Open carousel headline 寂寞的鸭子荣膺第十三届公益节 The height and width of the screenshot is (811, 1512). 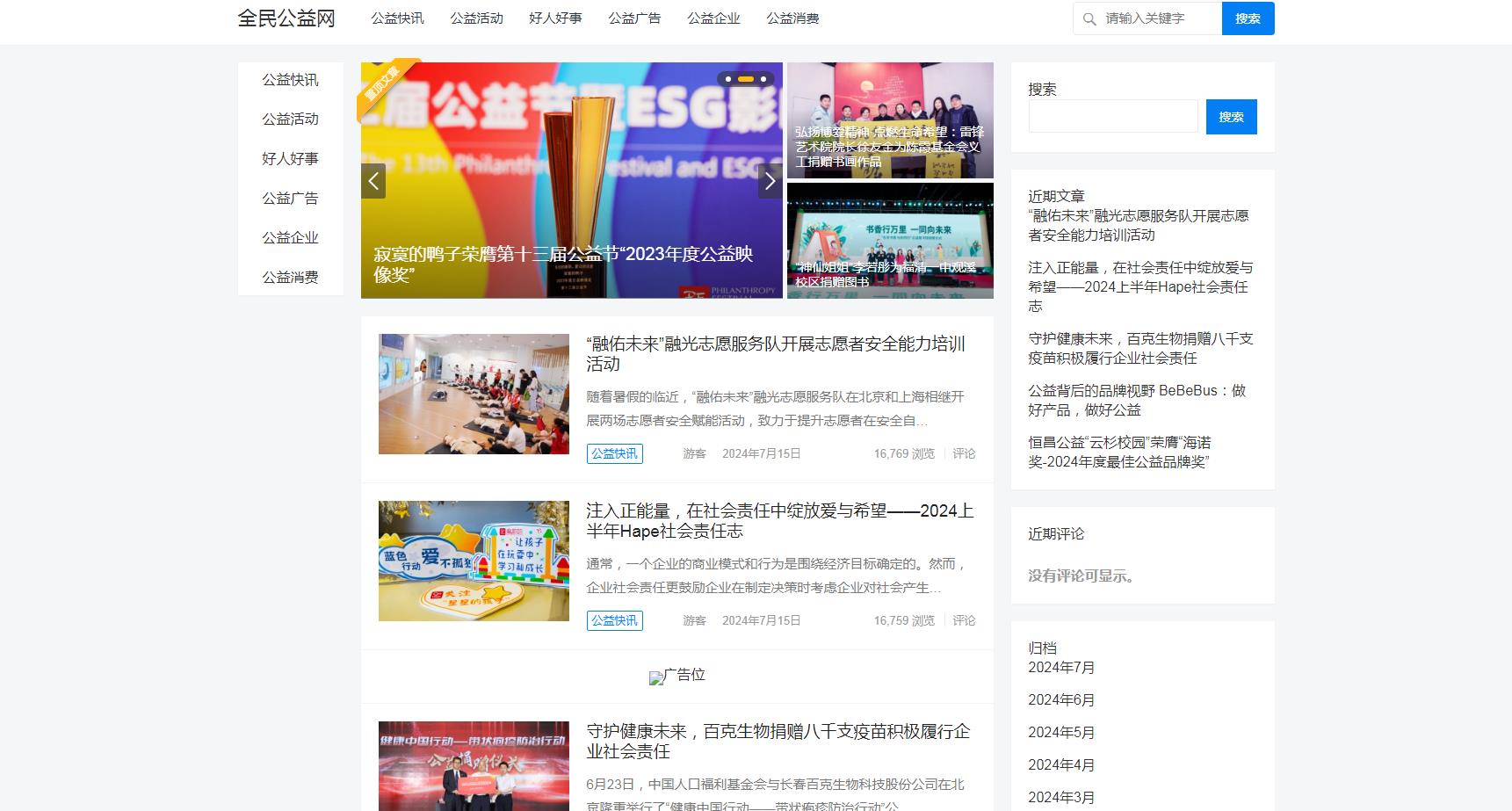(x=563, y=264)
